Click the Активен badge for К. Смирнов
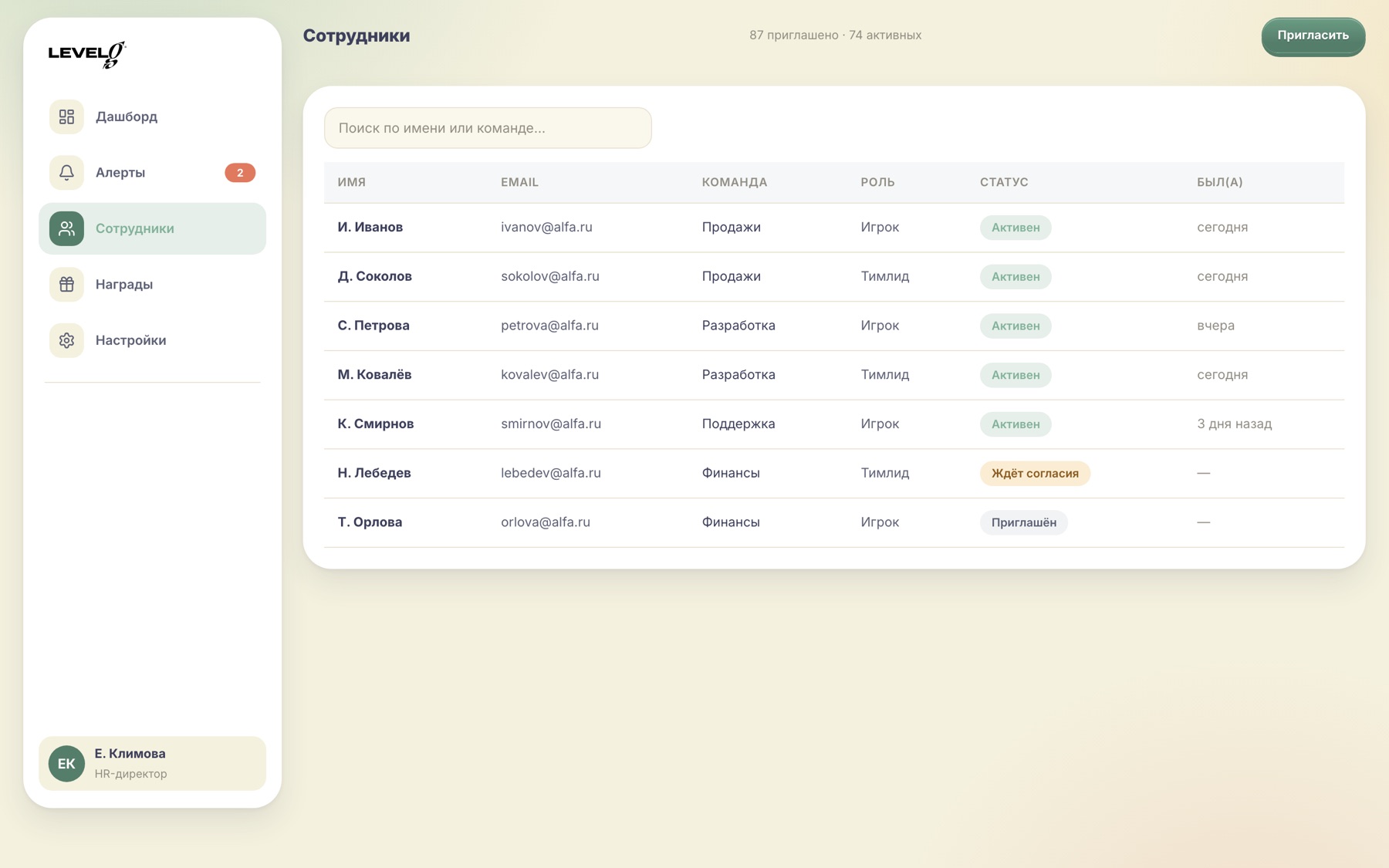 [x=1016, y=424]
